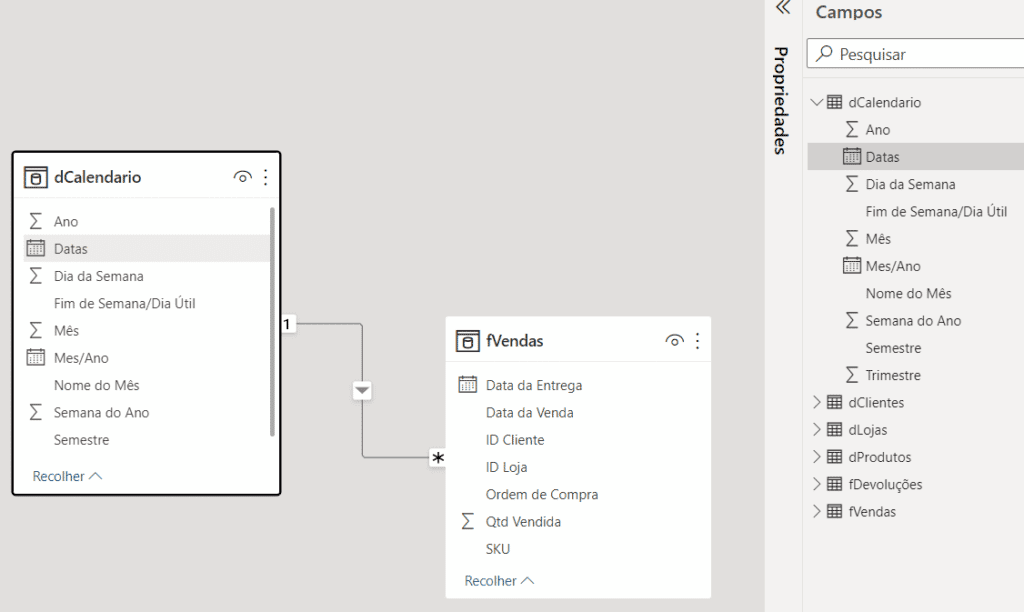Collapse dCalendario table in Campos list

816,103
